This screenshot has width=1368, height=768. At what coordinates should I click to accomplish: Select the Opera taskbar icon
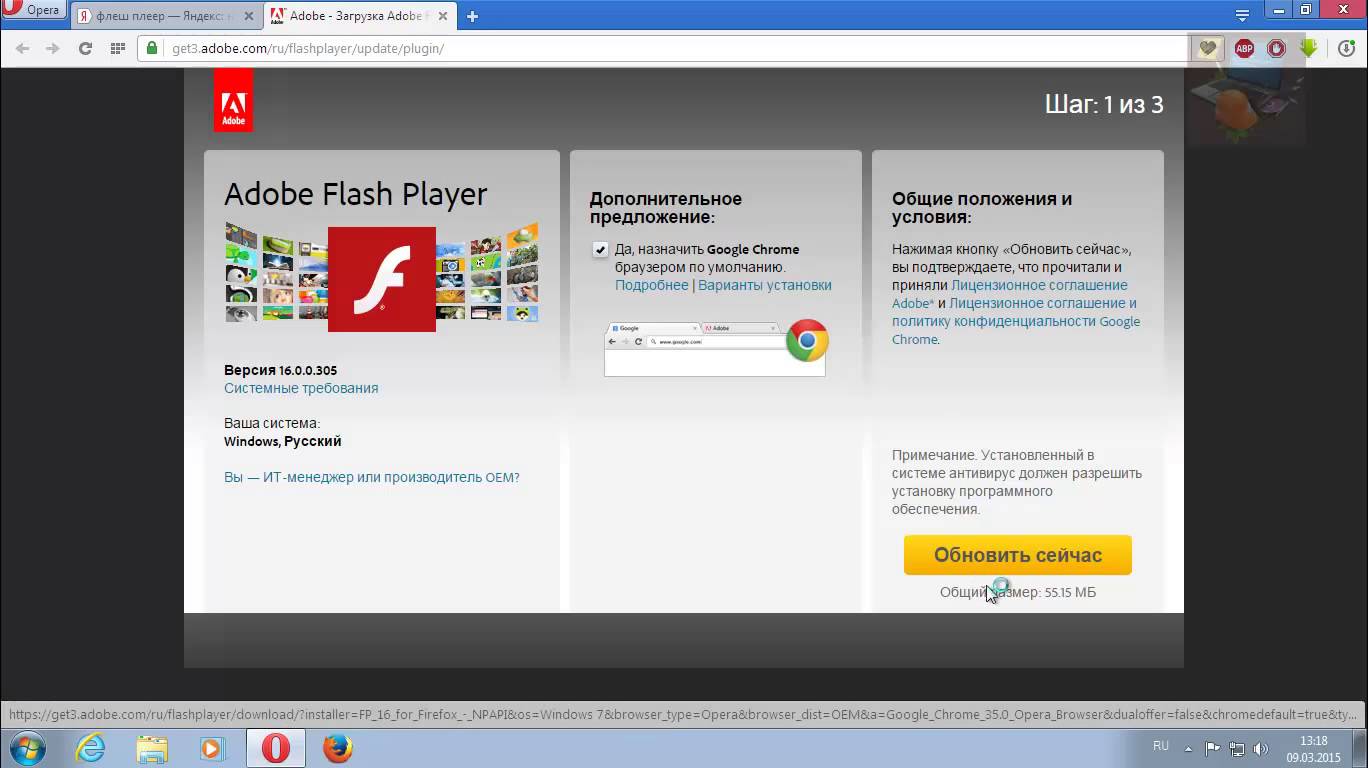[276, 748]
